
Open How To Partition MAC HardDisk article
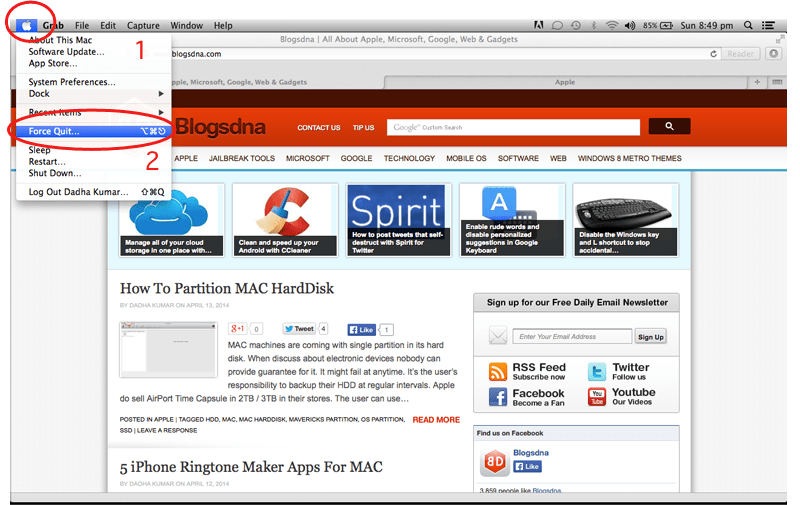click(x=227, y=288)
